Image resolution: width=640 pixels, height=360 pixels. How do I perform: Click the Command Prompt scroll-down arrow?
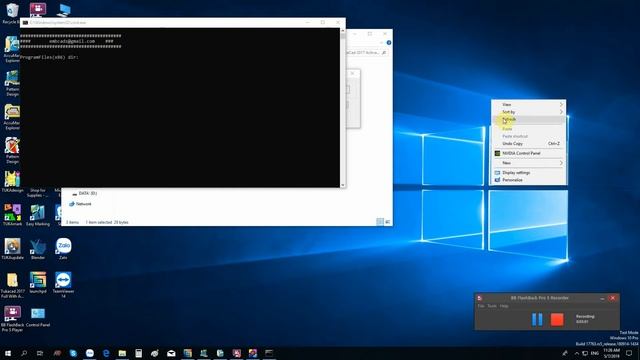tap(342, 185)
